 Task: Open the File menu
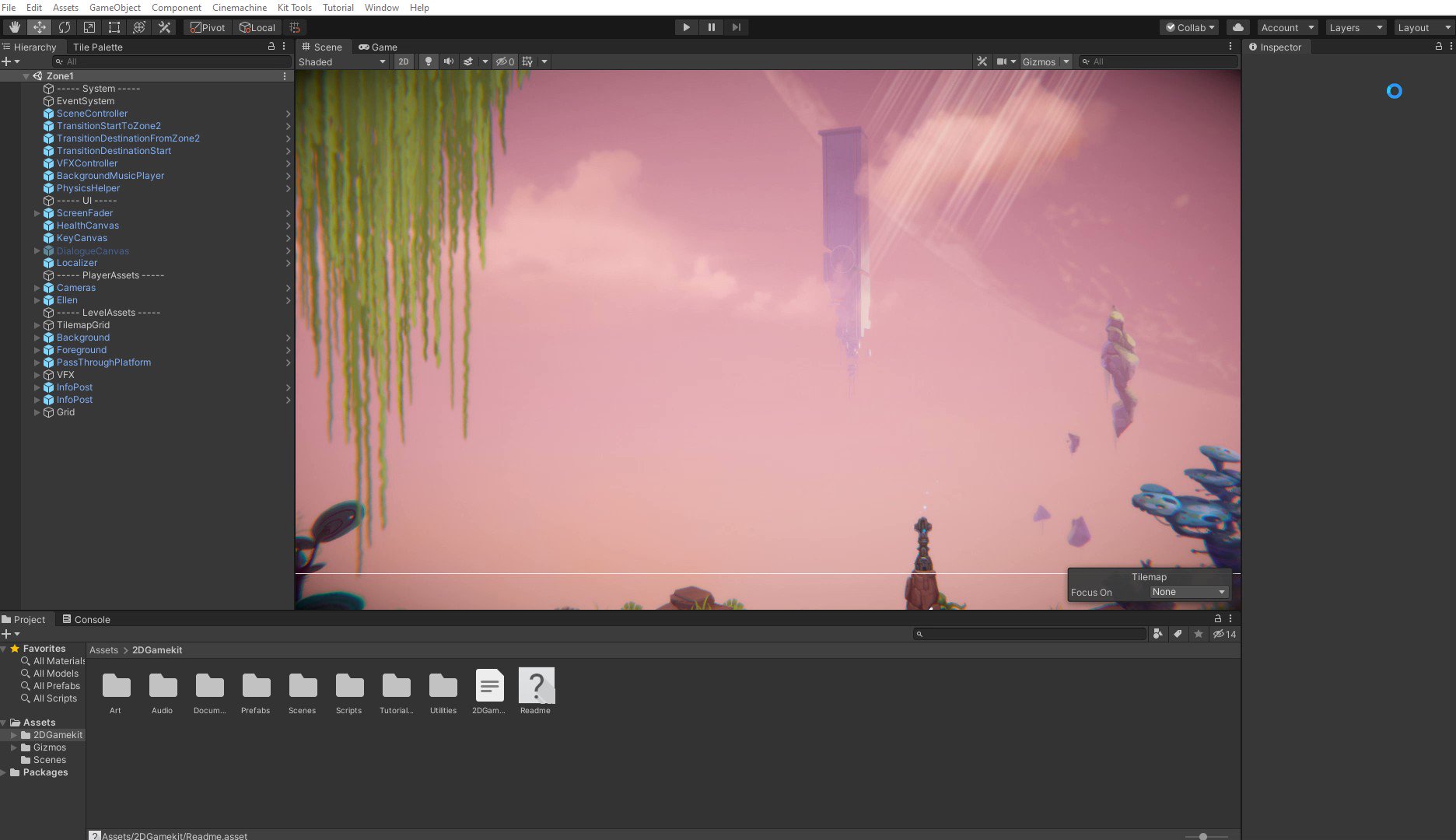pyautogui.click(x=9, y=7)
